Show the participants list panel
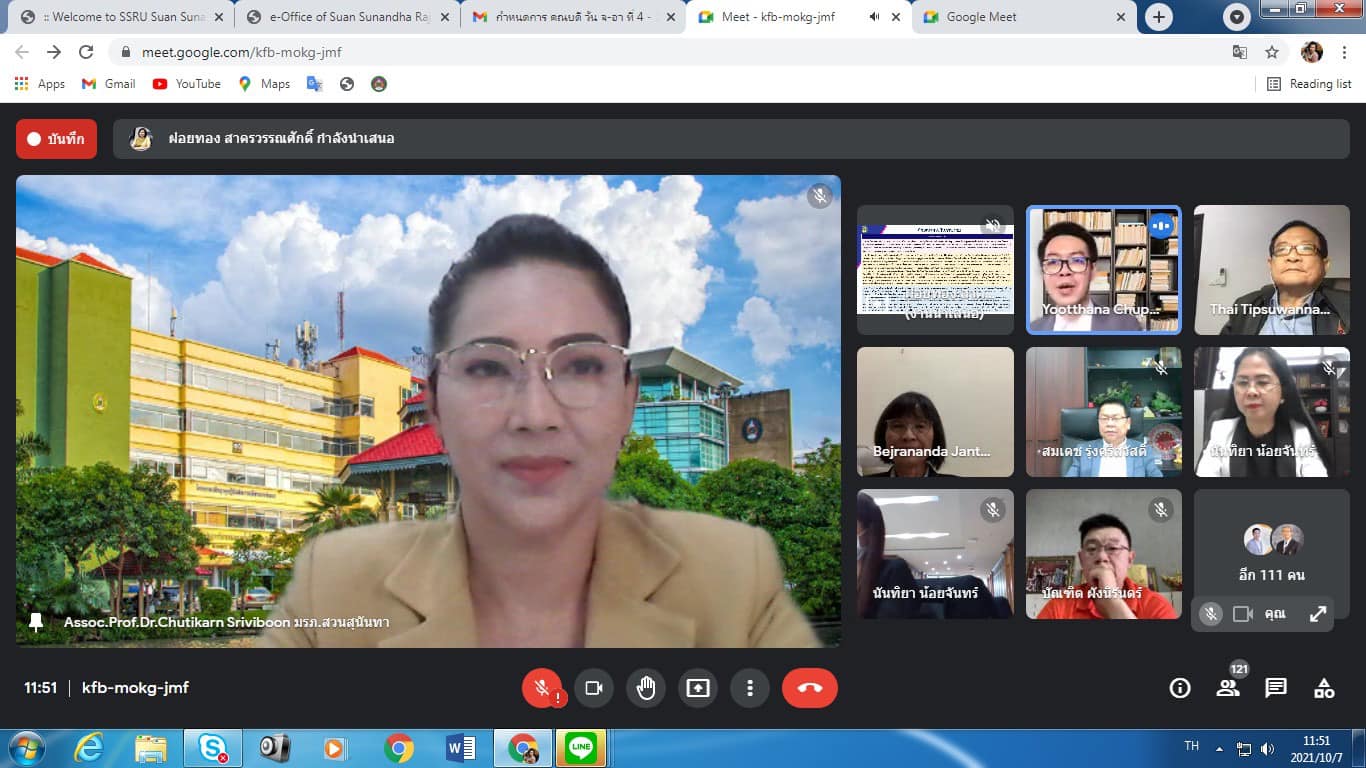This screenshot has height=768, width=1366. (x=1227, y=688)
